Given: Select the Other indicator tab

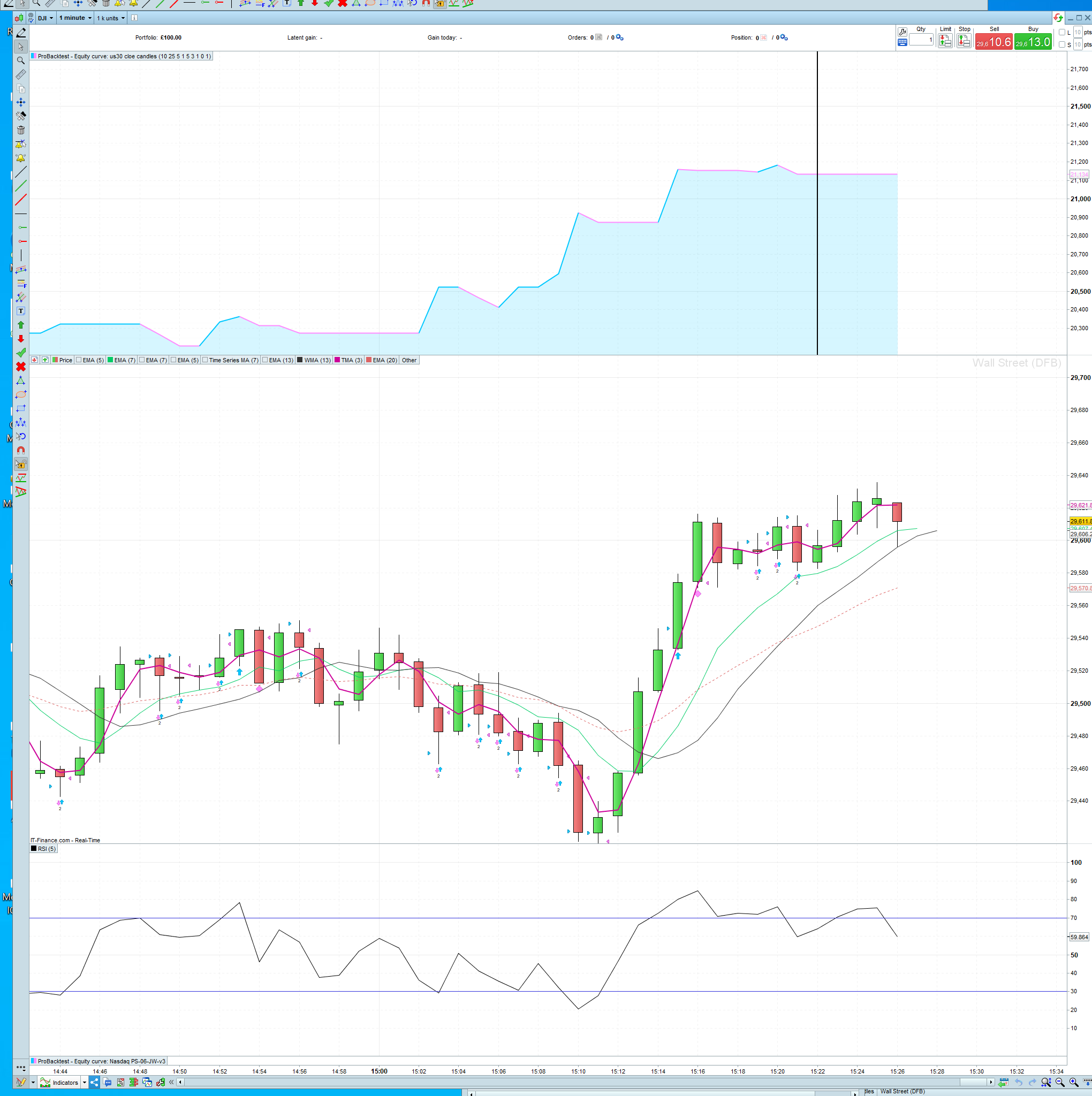Looking at the screenshot, I should pyautogui.click(x=409, y=360).
